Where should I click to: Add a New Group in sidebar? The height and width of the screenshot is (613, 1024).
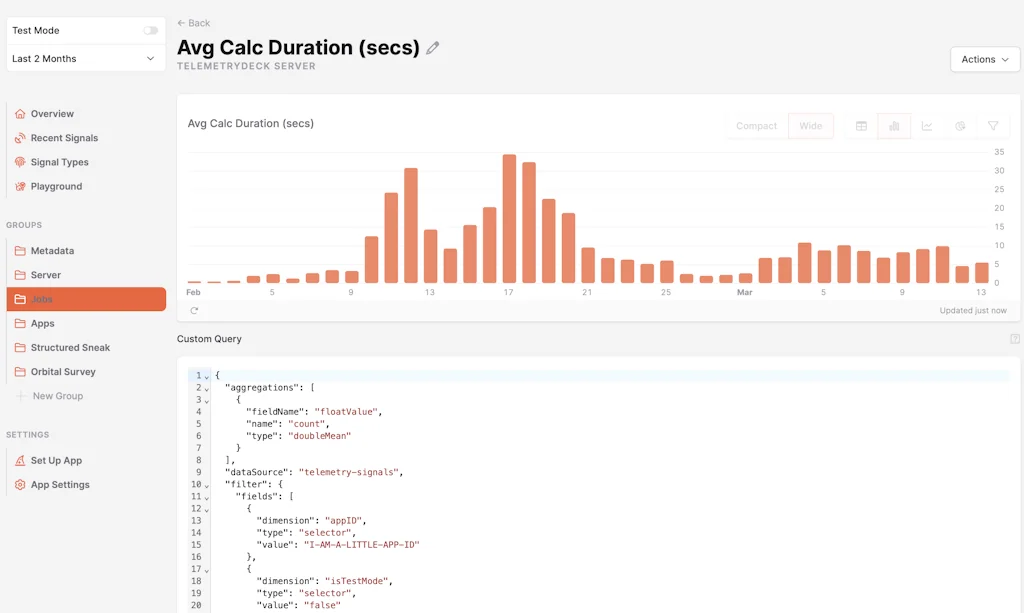coord(57,396)
